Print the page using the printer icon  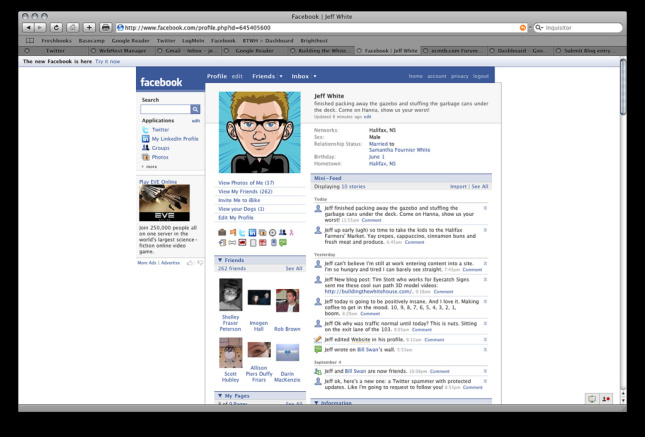tap(105, 28)
